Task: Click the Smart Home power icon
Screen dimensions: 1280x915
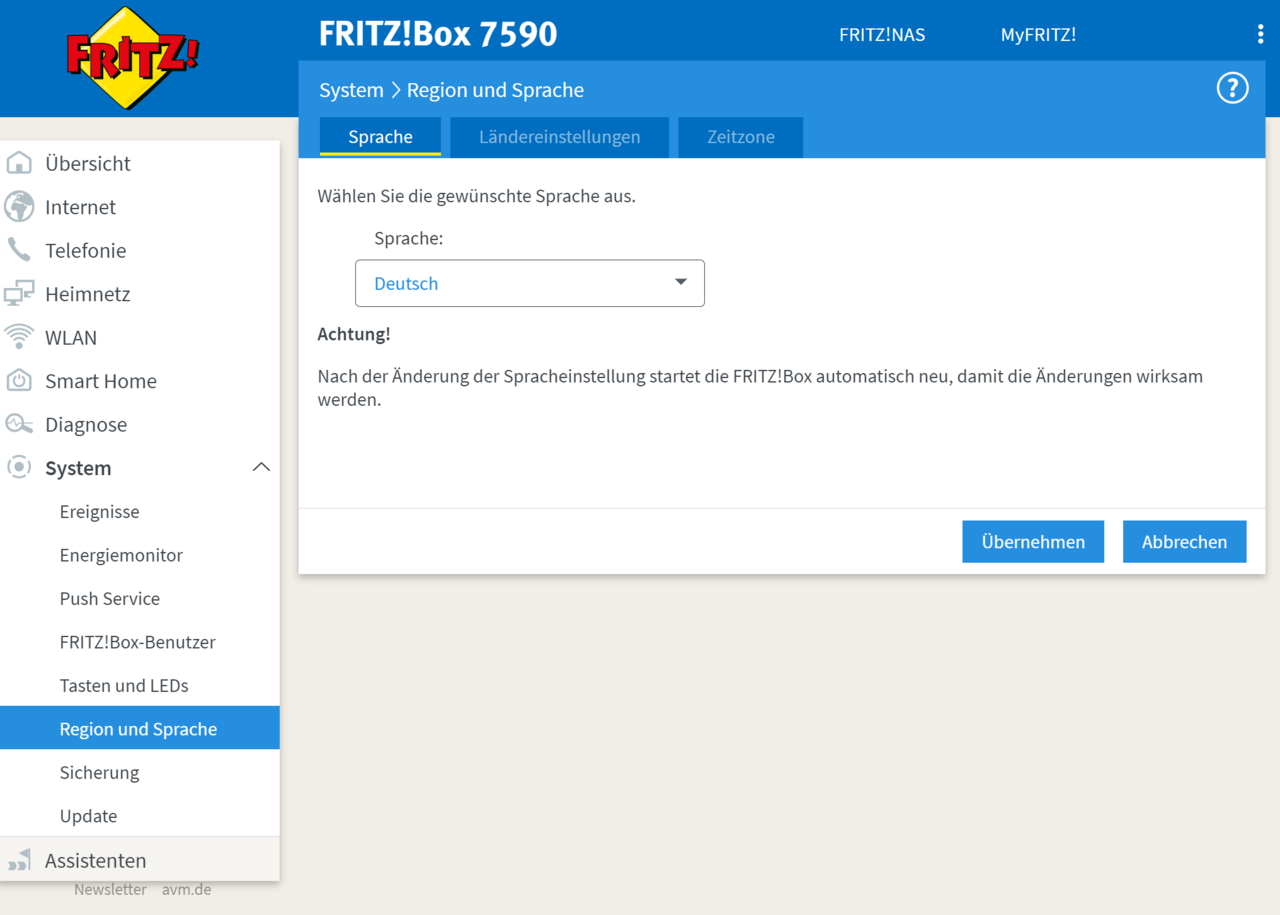Action: 19,381
